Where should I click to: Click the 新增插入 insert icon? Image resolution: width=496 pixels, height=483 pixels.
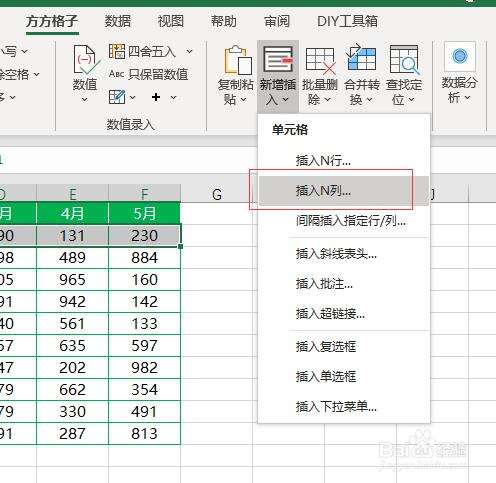278,60
